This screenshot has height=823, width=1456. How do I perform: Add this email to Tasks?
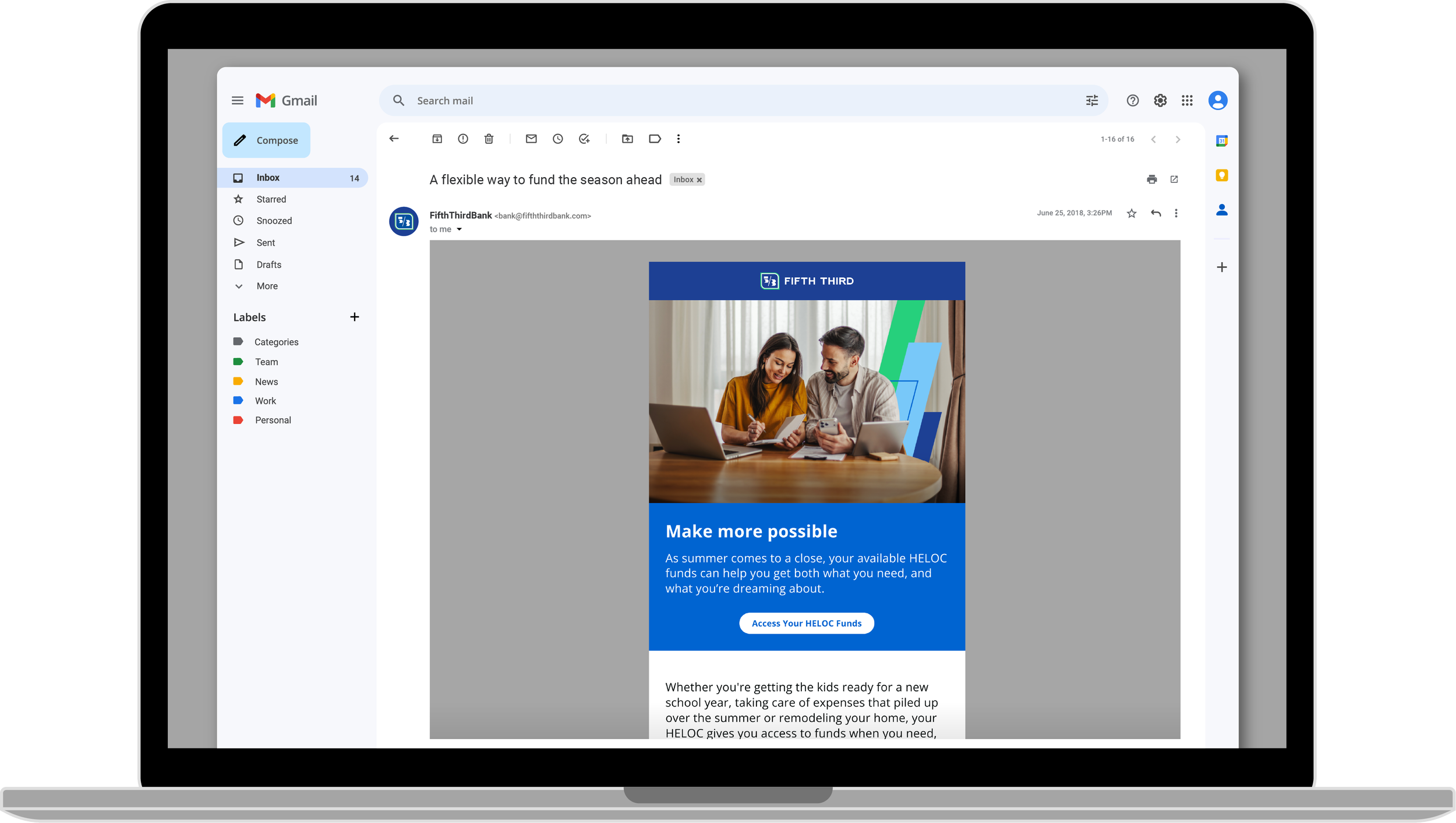click(584, 139)
